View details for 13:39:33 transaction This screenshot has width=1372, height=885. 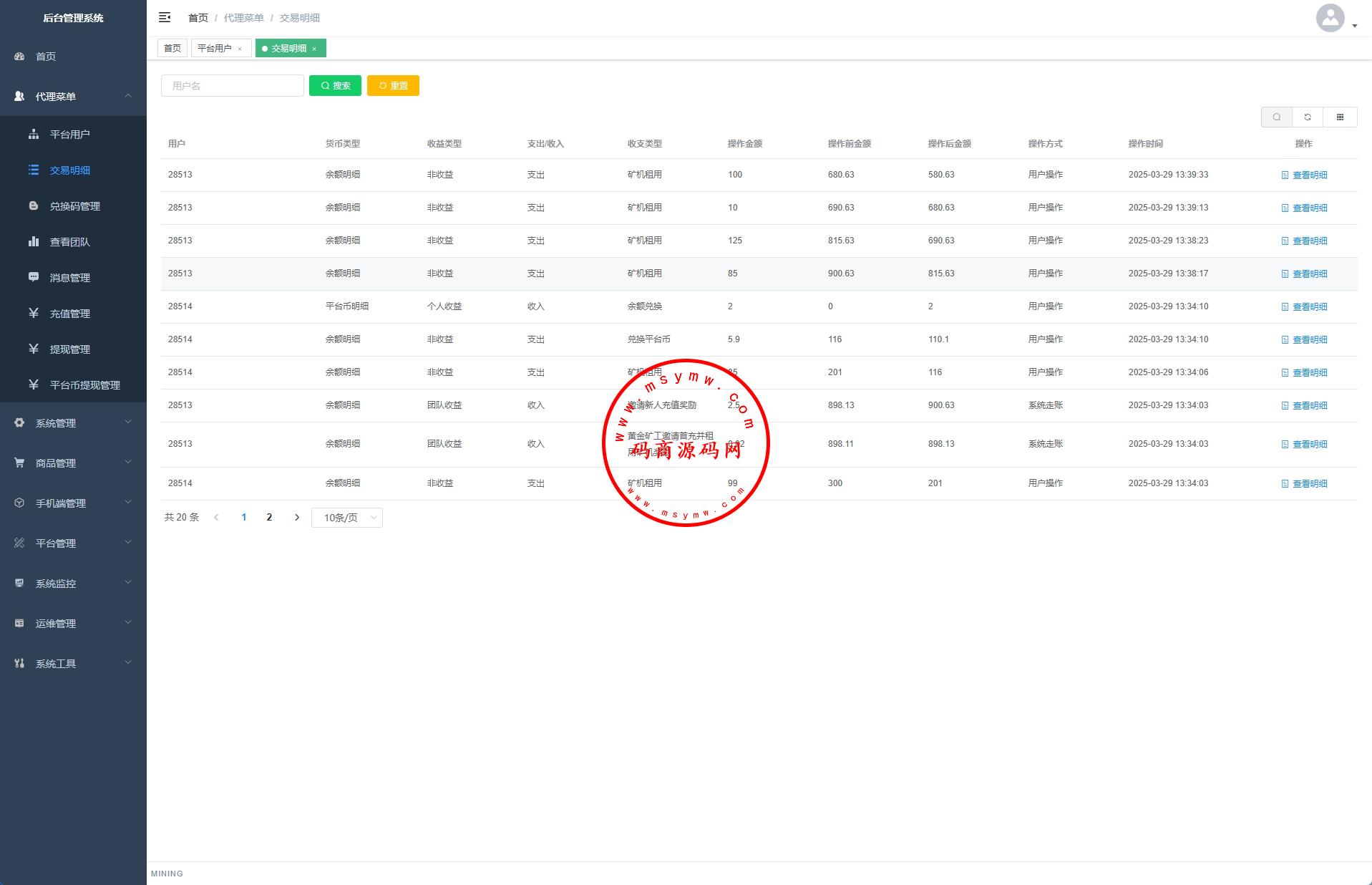1304,175
